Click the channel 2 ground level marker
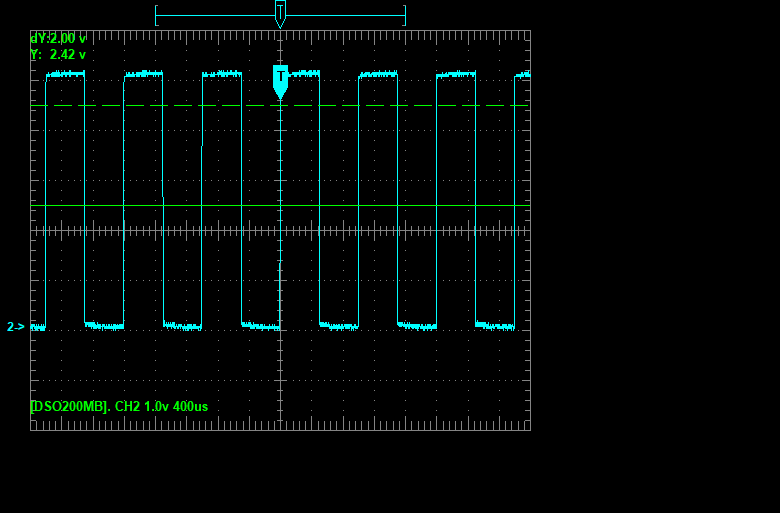Viewport: 780px width, 513px height. tap(16, 327)
